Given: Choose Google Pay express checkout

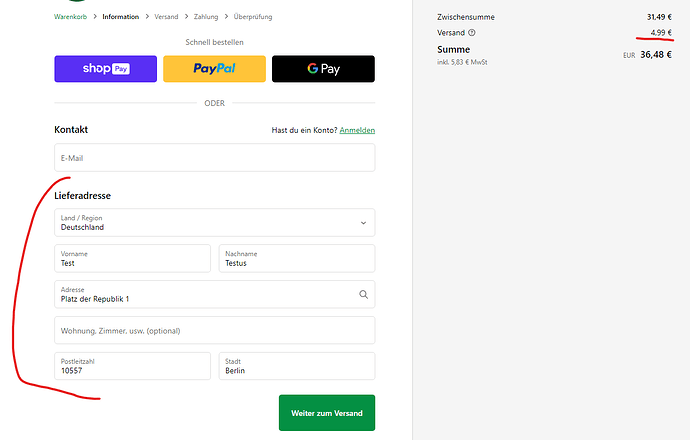Looking at the screenshot, I should pos(323,69).
